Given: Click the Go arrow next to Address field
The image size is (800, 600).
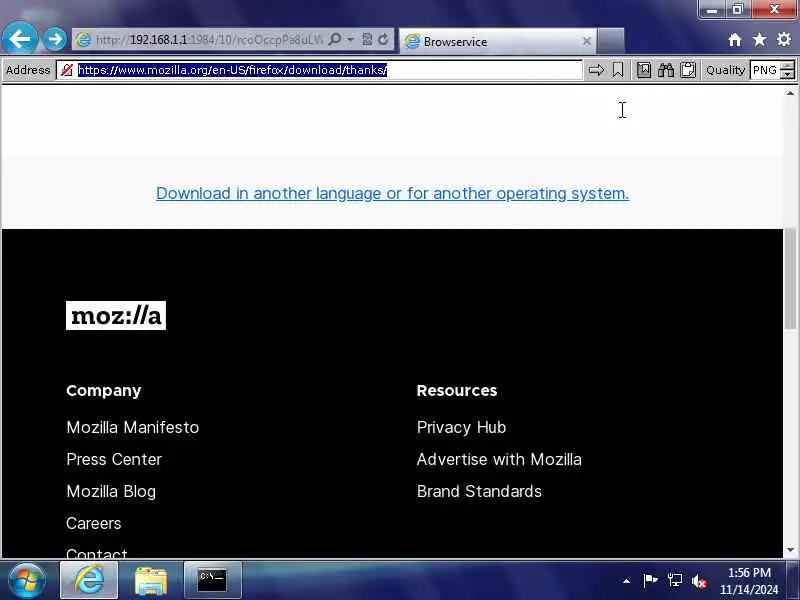Looking at the screenshot, I should click(x=596, y=70).
